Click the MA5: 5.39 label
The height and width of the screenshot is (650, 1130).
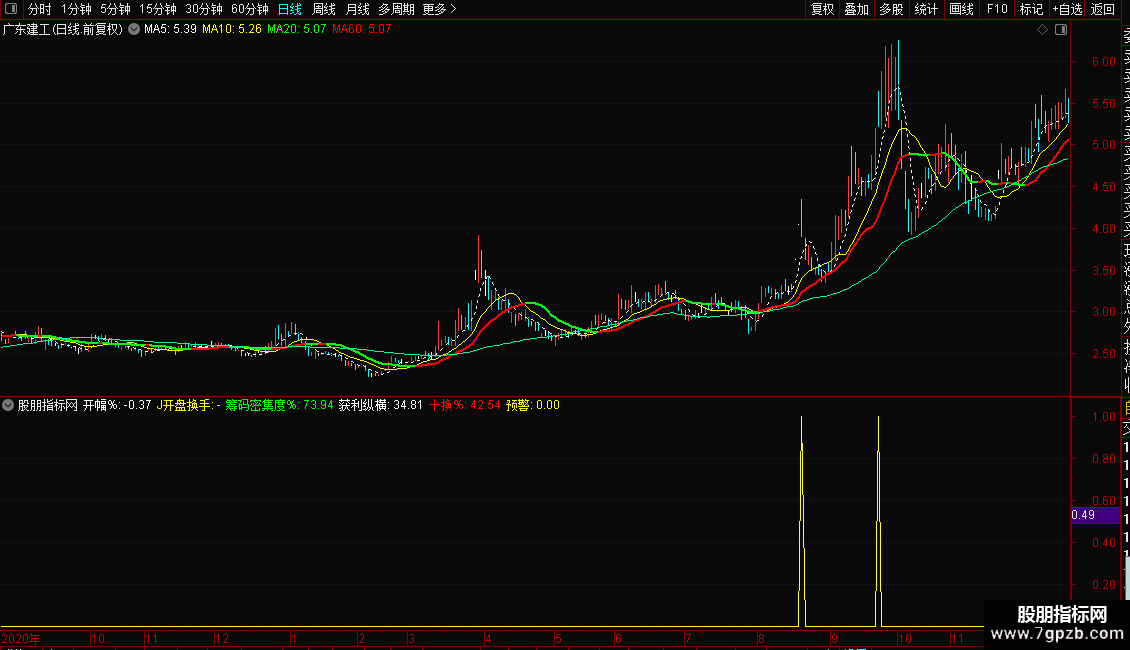tap(170, 30)
